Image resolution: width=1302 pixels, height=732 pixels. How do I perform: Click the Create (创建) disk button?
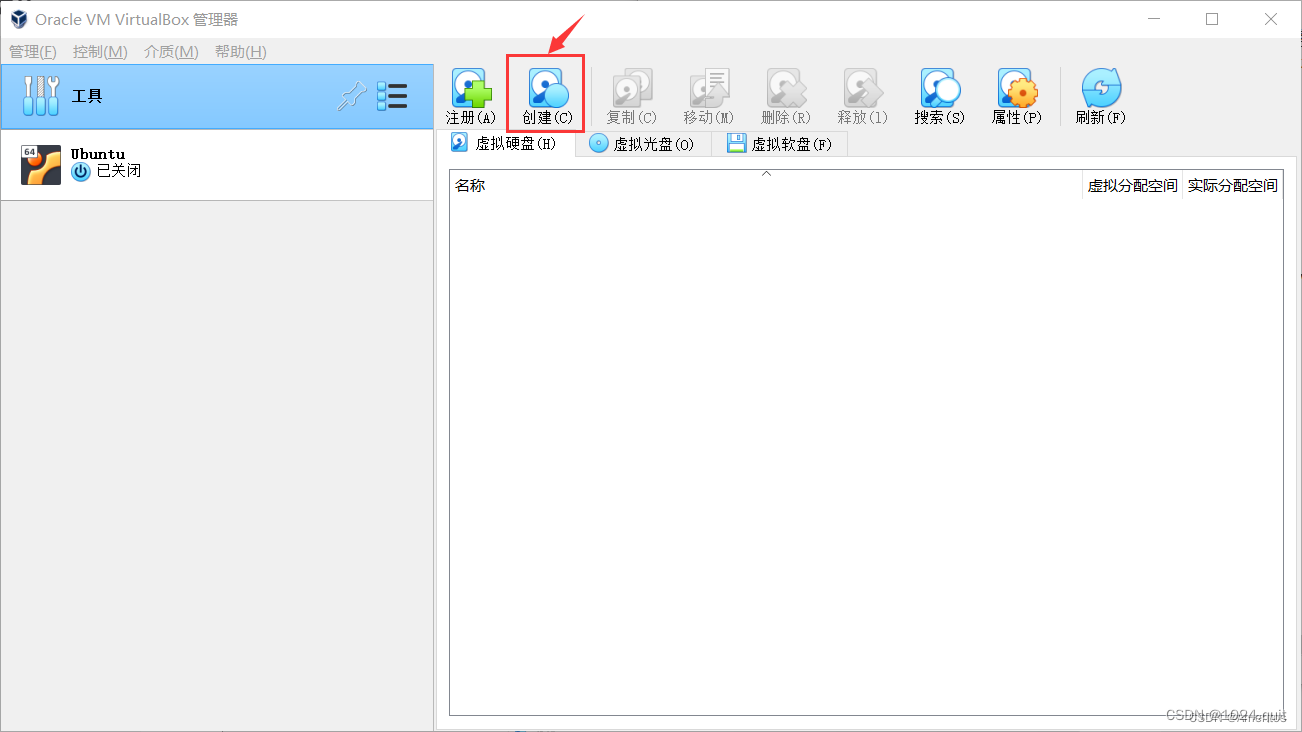547,96
